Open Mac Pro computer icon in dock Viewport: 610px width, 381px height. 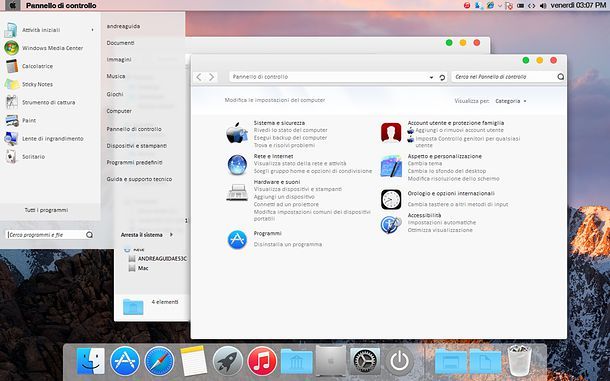pyautogui.click(x=331, y=361)
